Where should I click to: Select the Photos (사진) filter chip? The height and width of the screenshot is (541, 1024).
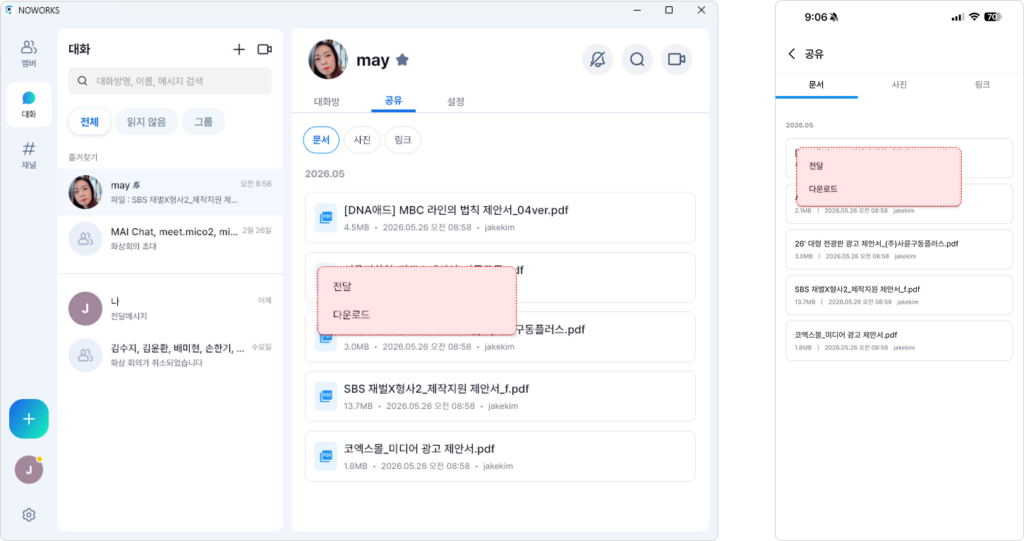[362, 140]
